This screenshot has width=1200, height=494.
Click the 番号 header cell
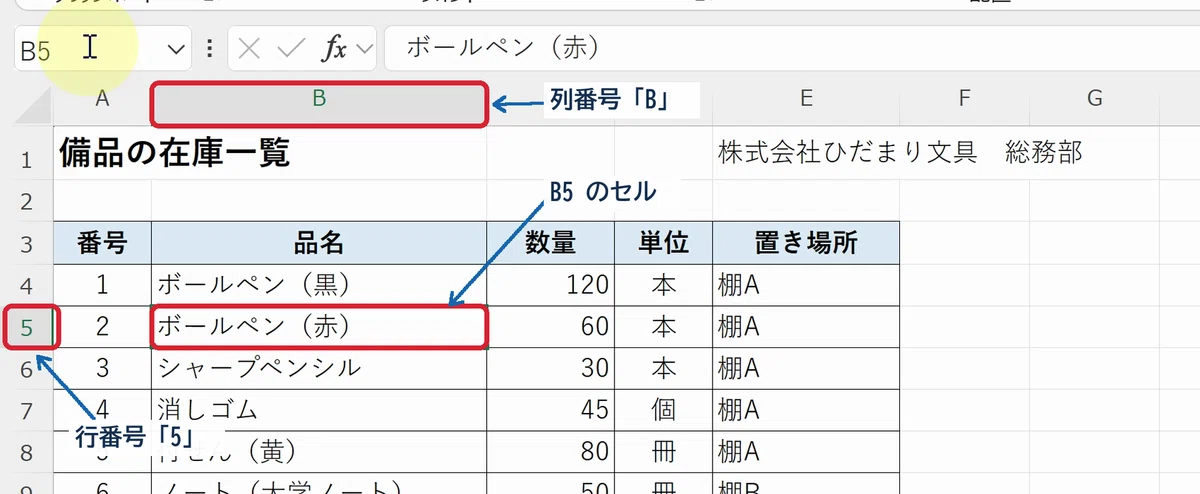(102, 242)
